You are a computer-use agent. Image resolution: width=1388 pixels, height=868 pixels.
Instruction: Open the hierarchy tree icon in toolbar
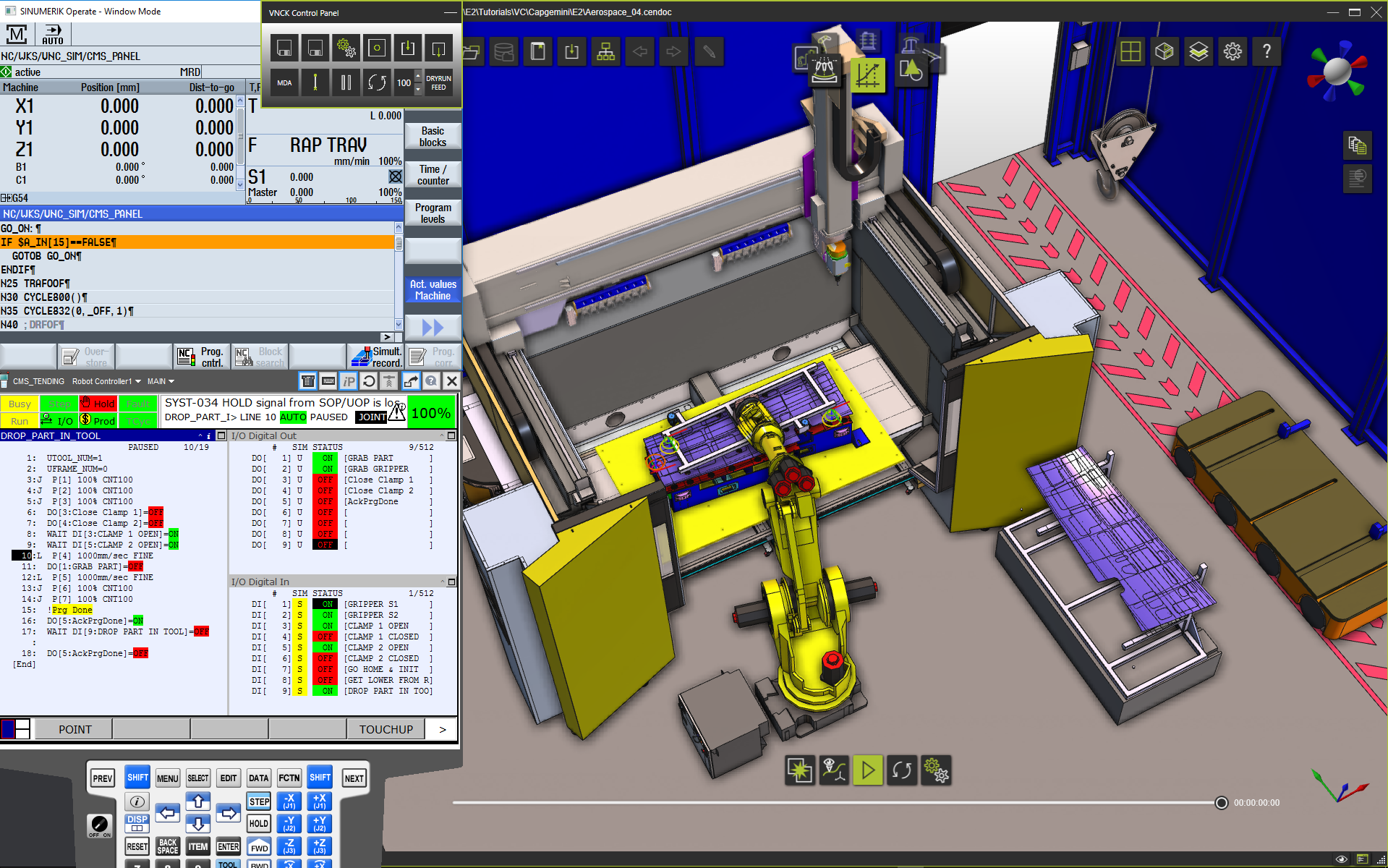point(606,52)
